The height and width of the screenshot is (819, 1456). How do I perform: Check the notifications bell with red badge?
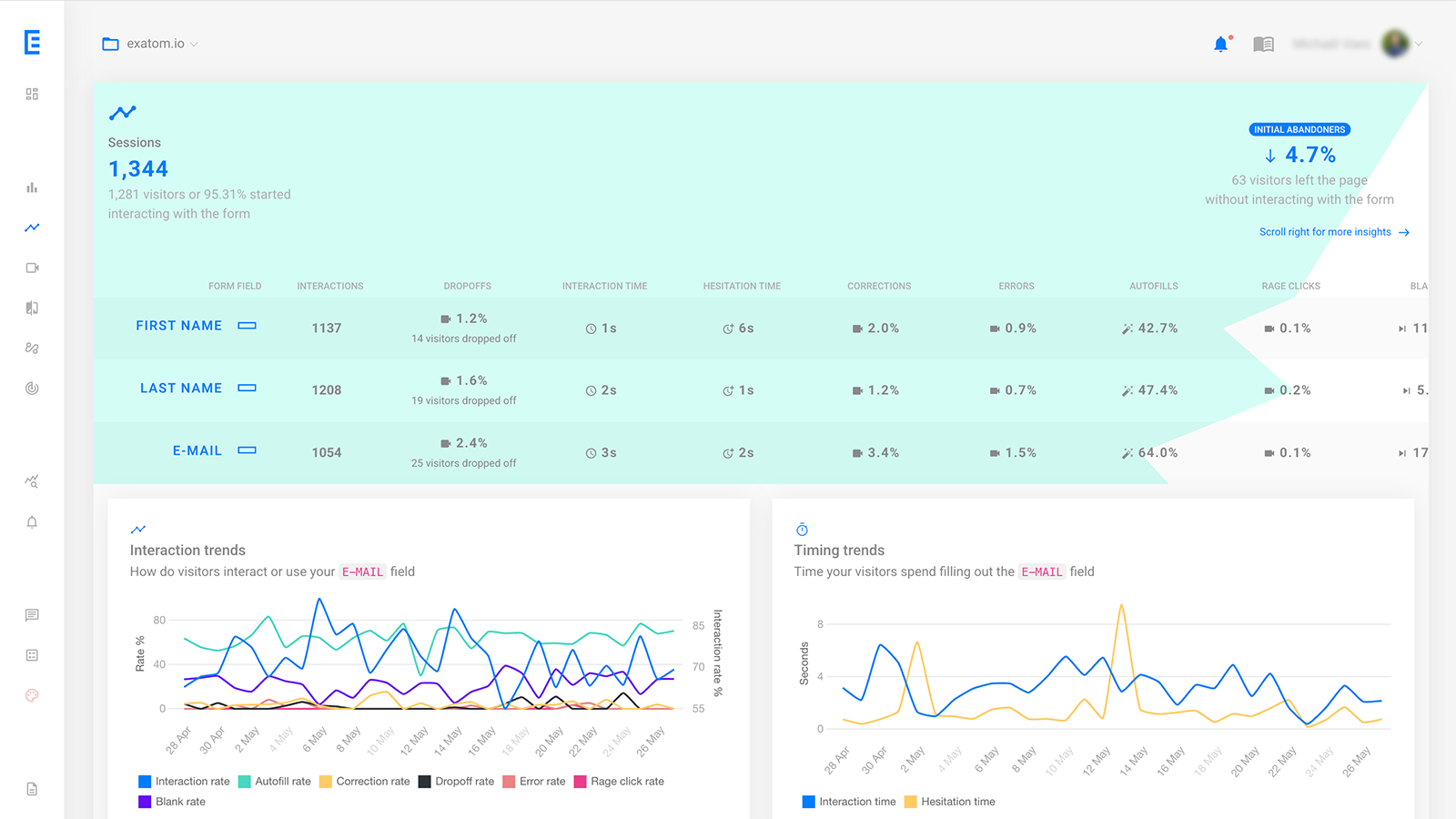pos(1220,43)
